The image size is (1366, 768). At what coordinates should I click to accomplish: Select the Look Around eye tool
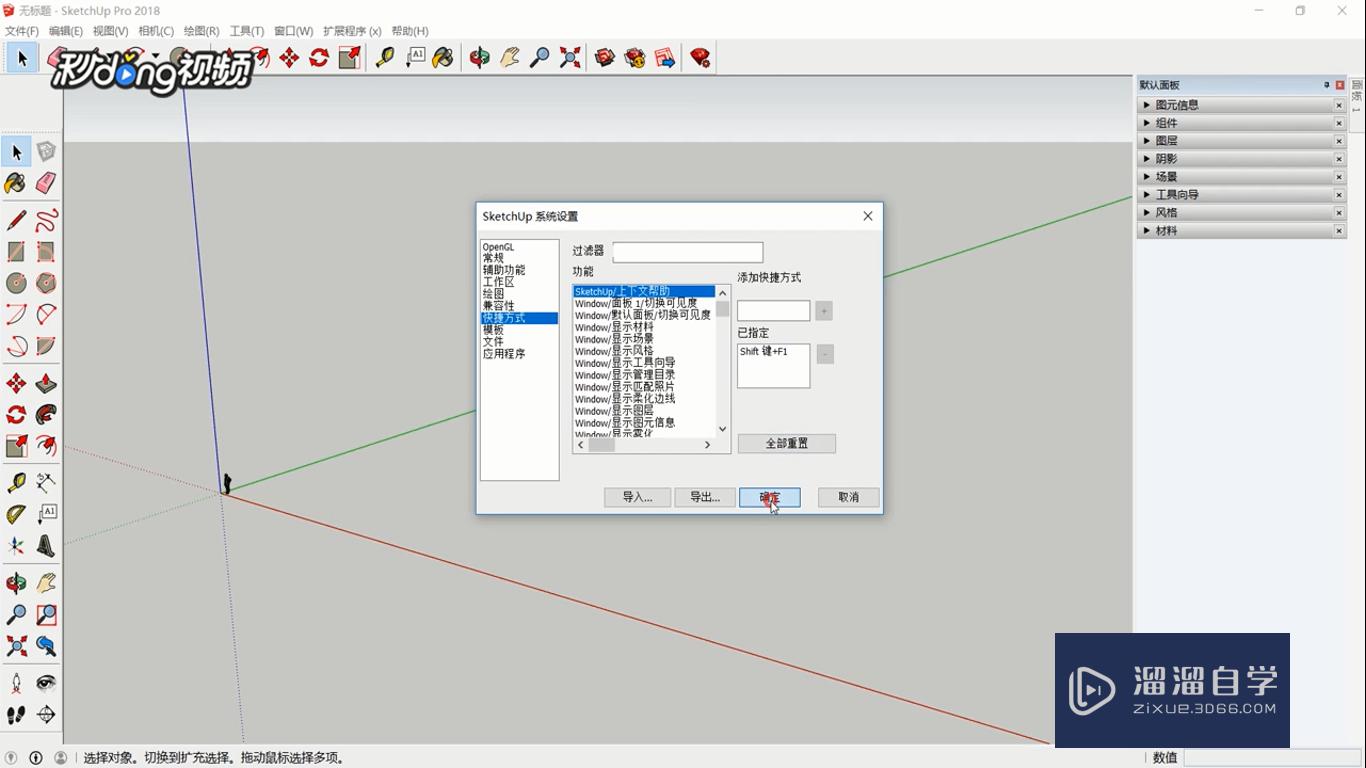pyautogui.click(x=46, y=683)
